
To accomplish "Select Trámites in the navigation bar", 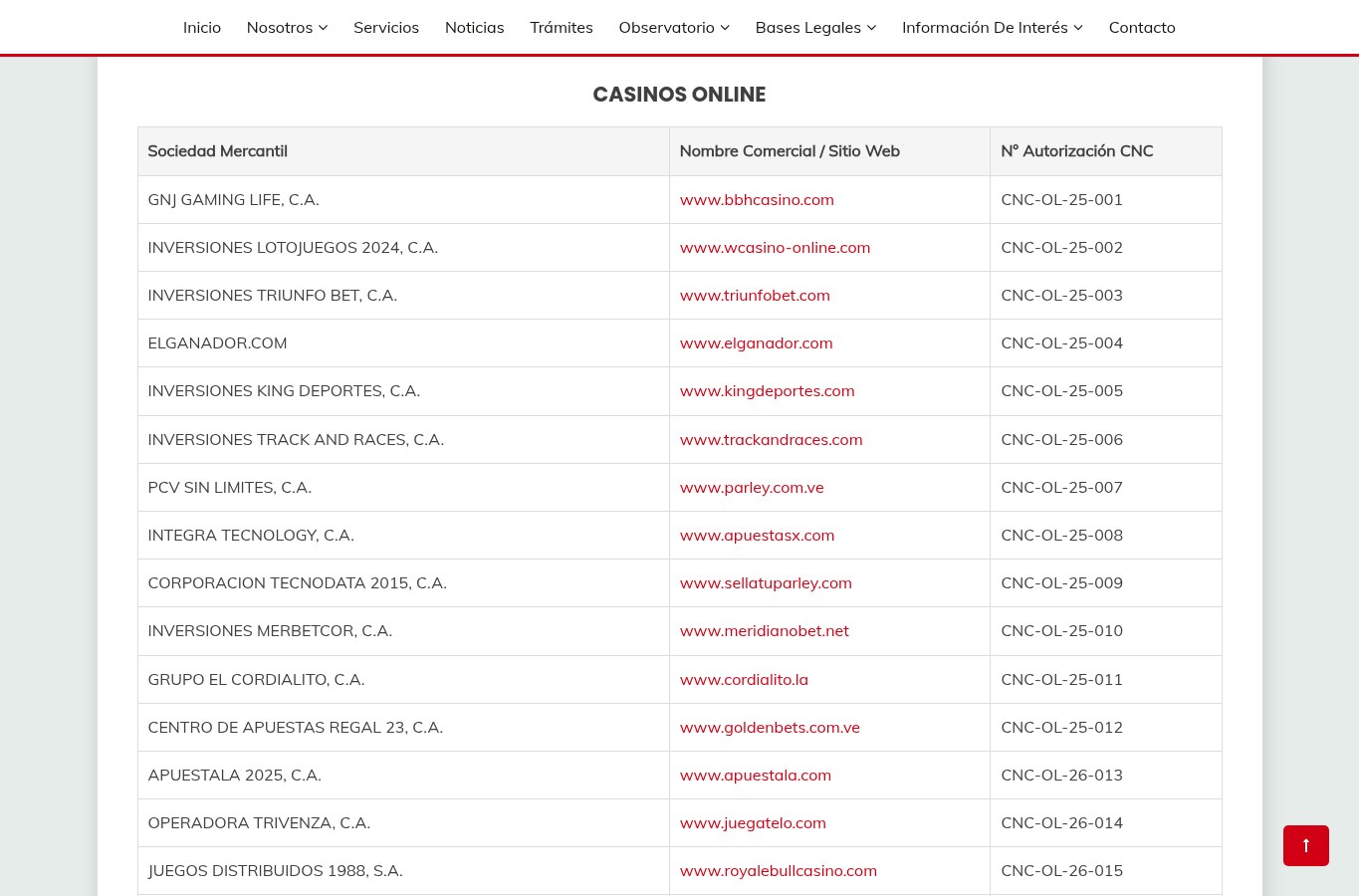I will tap(562, 27).
